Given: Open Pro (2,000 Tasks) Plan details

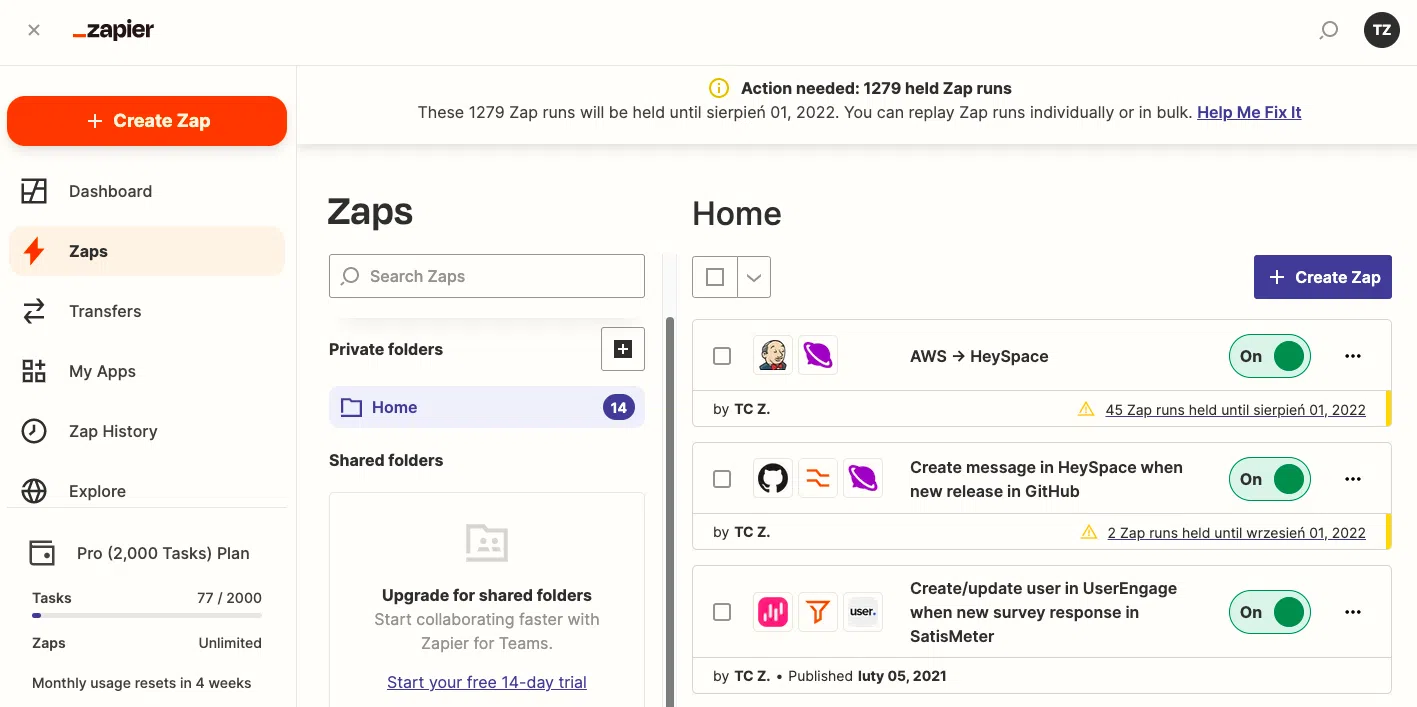Looking at the screenshot, I should click(163, 553).
